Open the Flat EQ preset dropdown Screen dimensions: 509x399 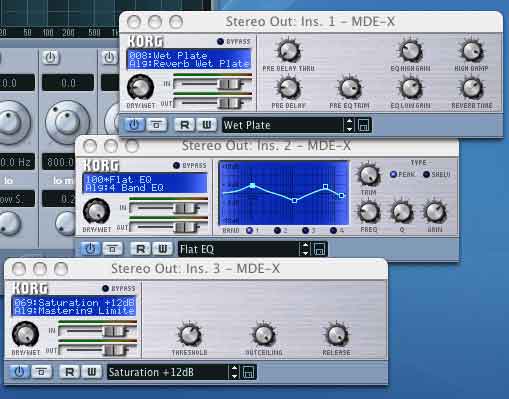point(239,249)
